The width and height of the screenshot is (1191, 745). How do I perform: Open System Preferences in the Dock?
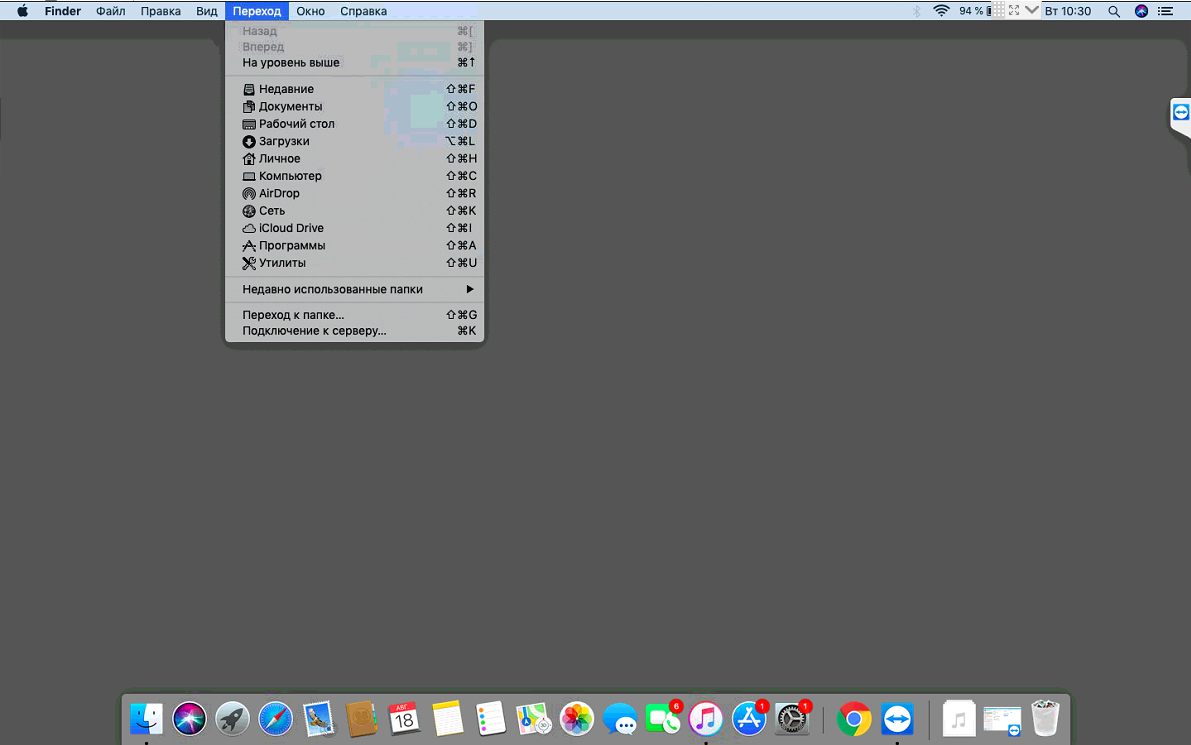[x=792, y=718]
